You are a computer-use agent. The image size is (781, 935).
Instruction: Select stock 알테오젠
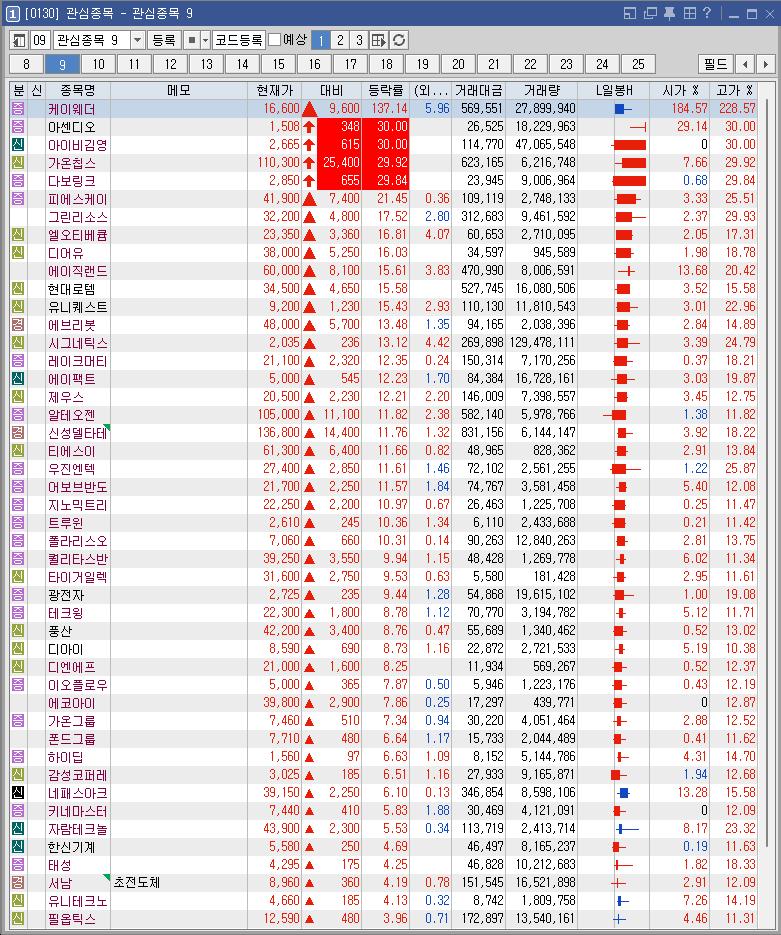pos(71,414)
